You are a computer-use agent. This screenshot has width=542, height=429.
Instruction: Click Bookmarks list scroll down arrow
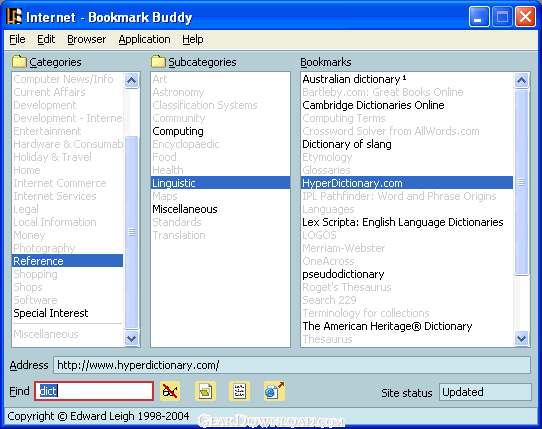point(521,338)
